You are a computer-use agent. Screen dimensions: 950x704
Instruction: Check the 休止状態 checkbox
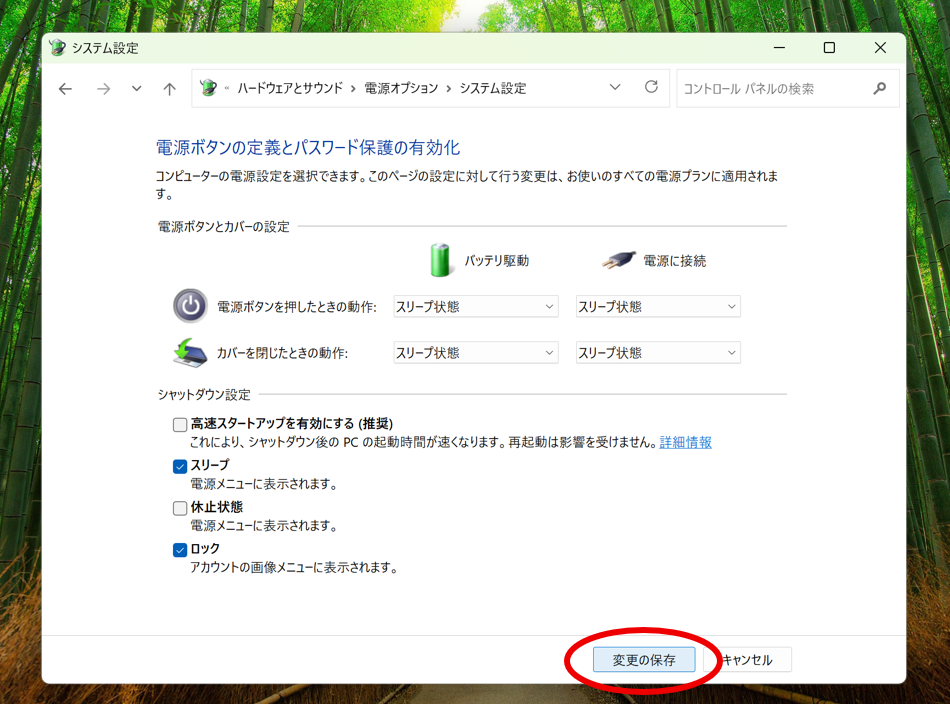click(x=180, y=508)
